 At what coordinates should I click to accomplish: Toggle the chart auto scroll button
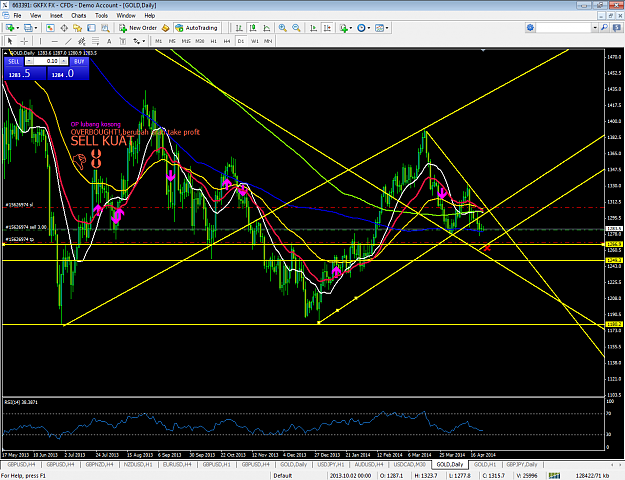coord(314,28)
